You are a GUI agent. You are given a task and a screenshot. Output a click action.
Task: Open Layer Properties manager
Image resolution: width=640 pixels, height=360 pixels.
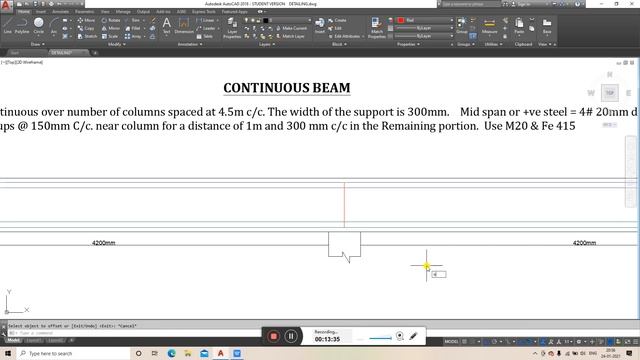(232, 28)
